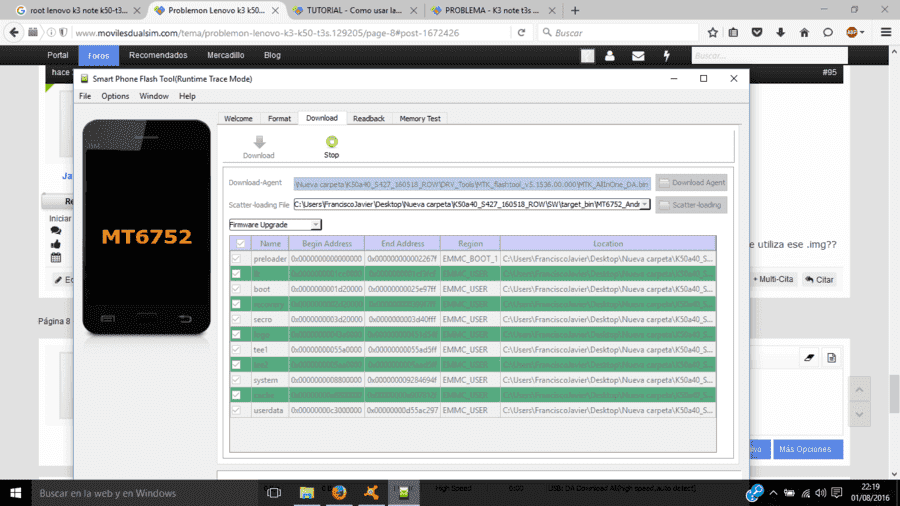900x506 pixels.
Task: Click the Flash Tool icon in the taskbar
Action: click(x=404, y=493)
